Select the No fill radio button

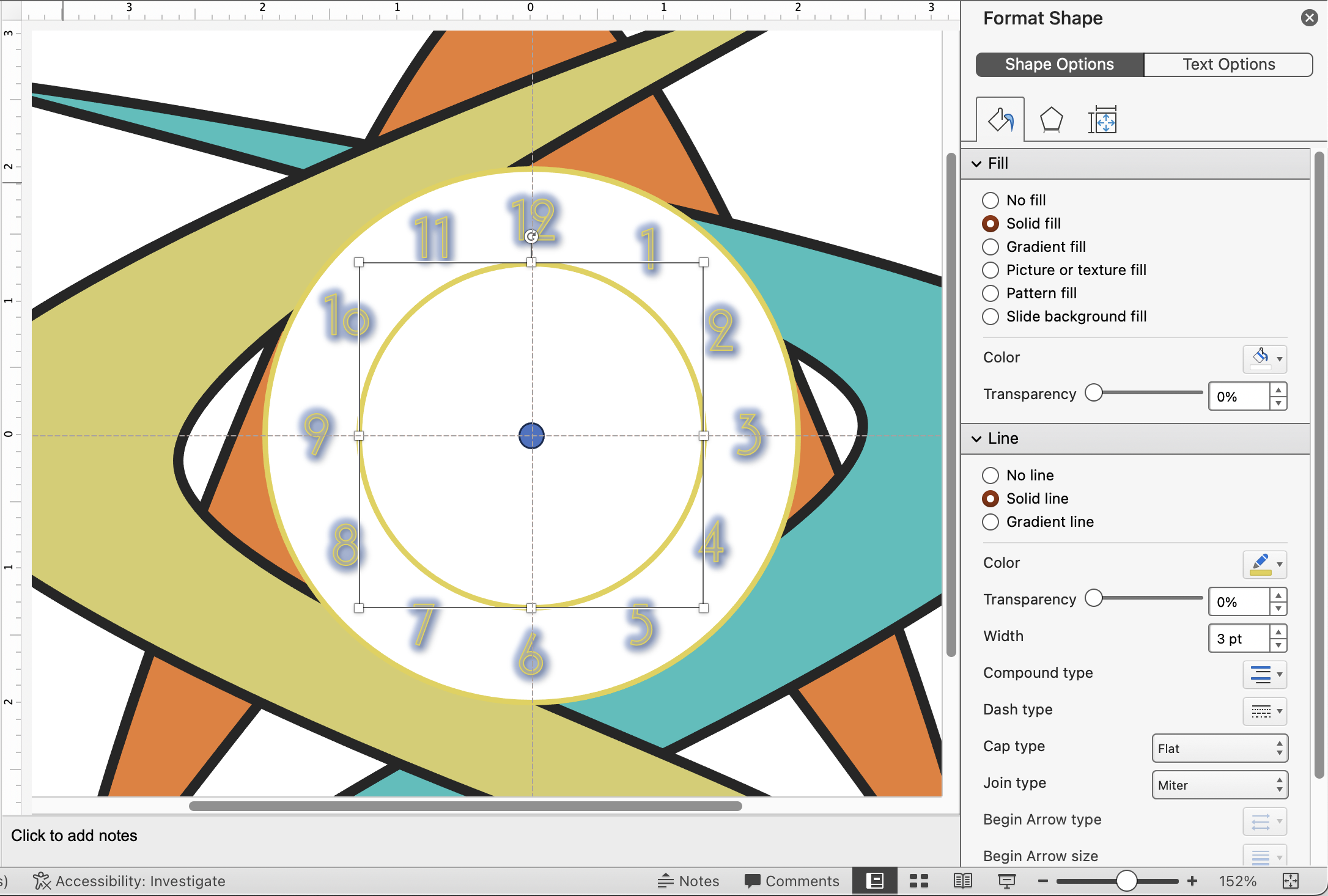pos(990,200)
